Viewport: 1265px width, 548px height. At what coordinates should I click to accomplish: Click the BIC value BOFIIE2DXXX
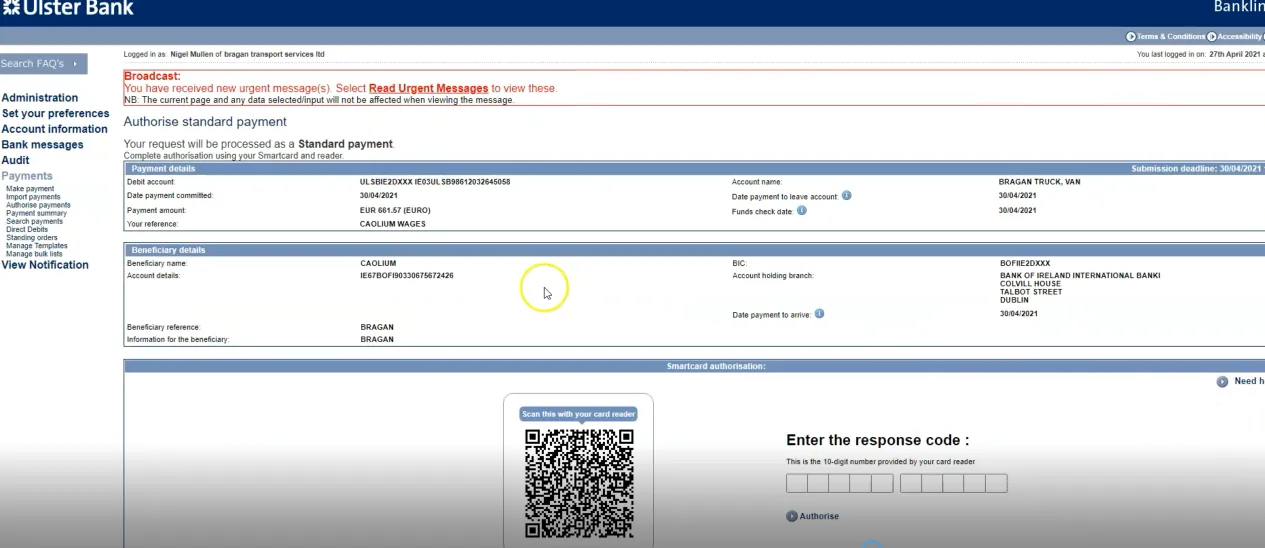point(1025,263)
